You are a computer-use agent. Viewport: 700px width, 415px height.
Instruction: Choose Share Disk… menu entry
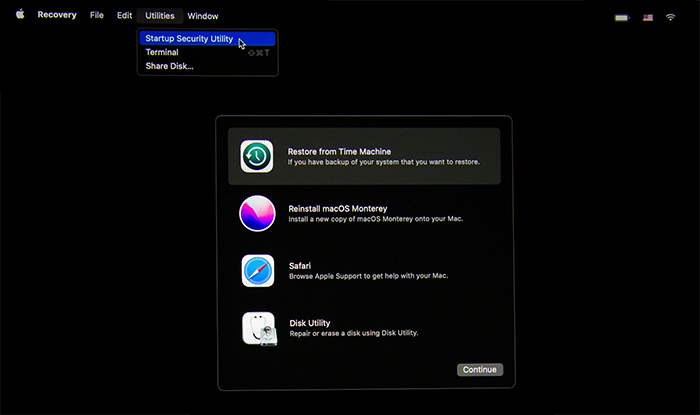[169, 66]
